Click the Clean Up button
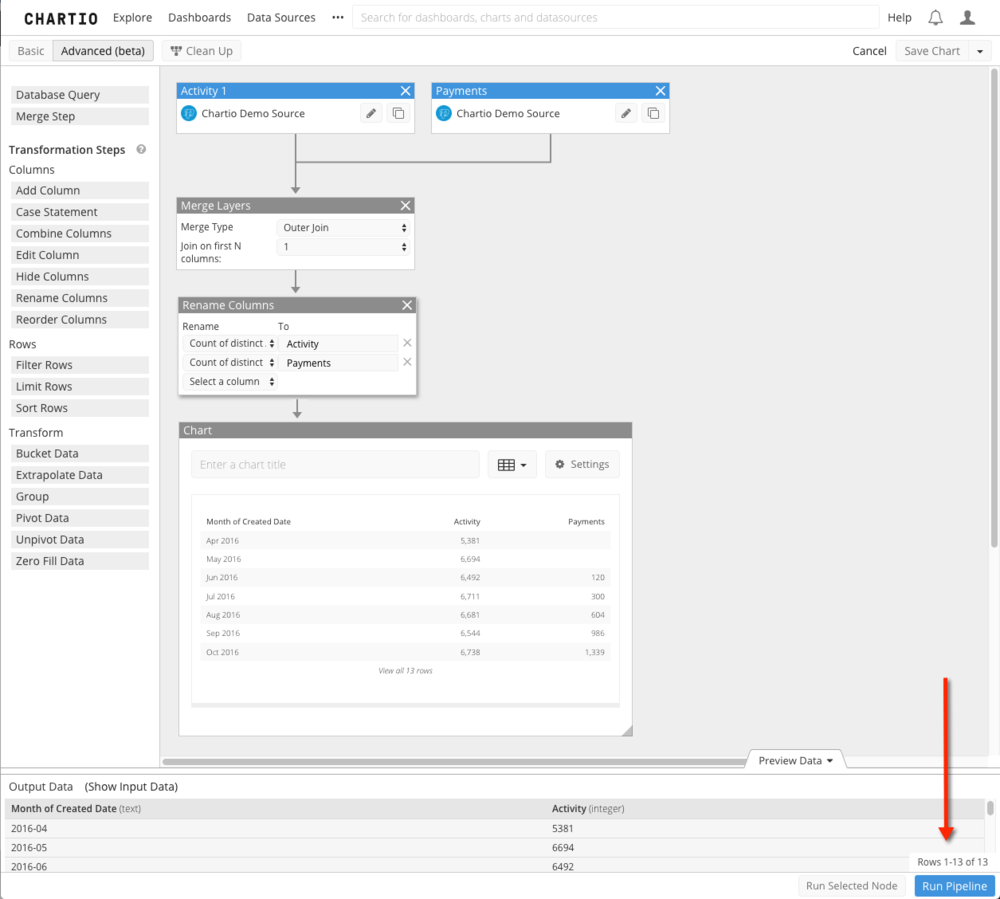This screenshot has width=1000, height=899. 202,51
